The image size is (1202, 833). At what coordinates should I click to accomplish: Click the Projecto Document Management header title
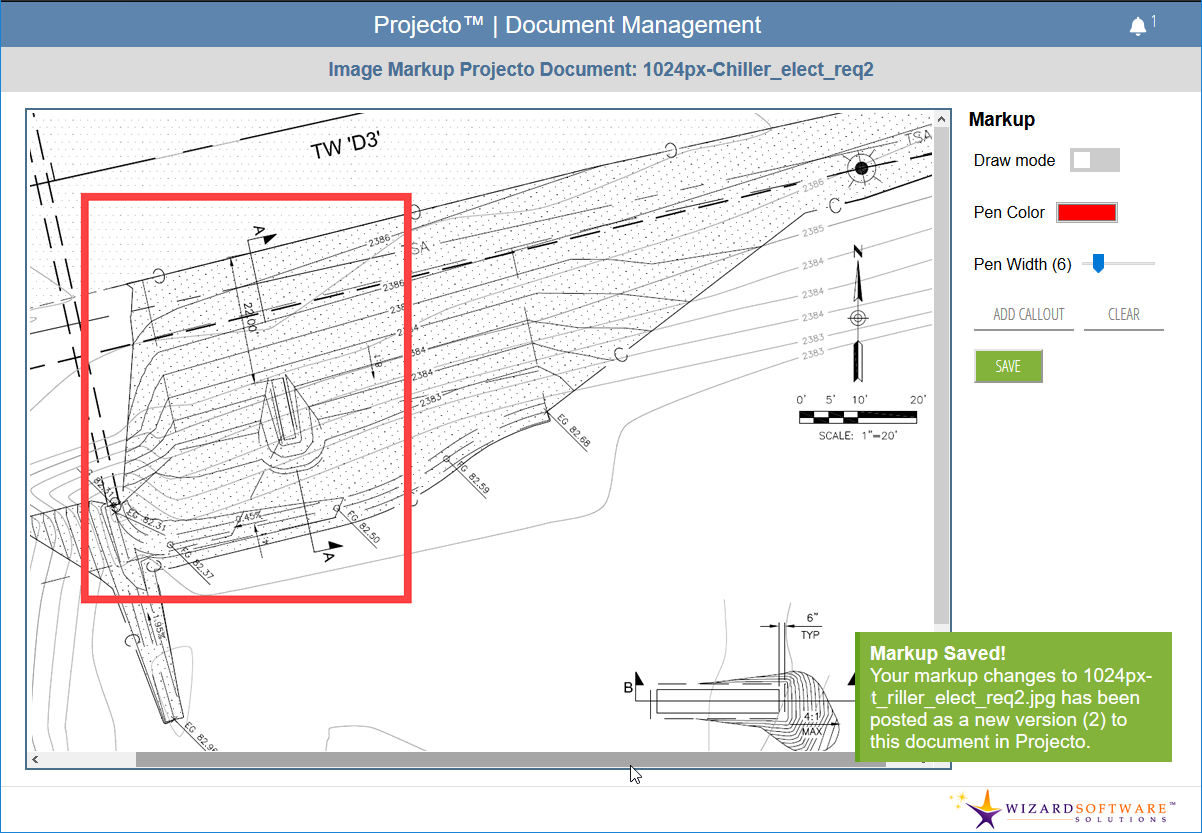(567, 25)
